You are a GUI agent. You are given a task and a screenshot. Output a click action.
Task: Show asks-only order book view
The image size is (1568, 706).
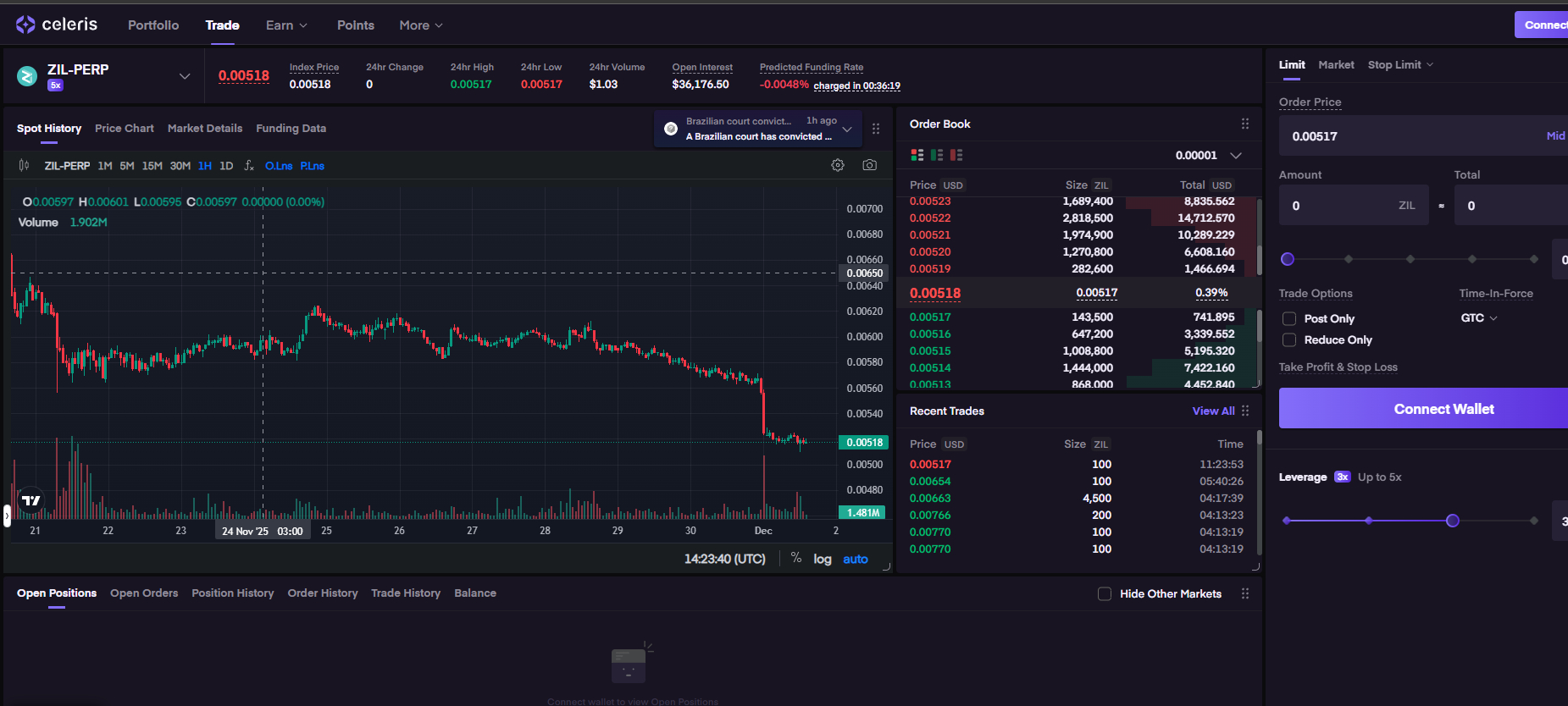click(x=956, y=155)
